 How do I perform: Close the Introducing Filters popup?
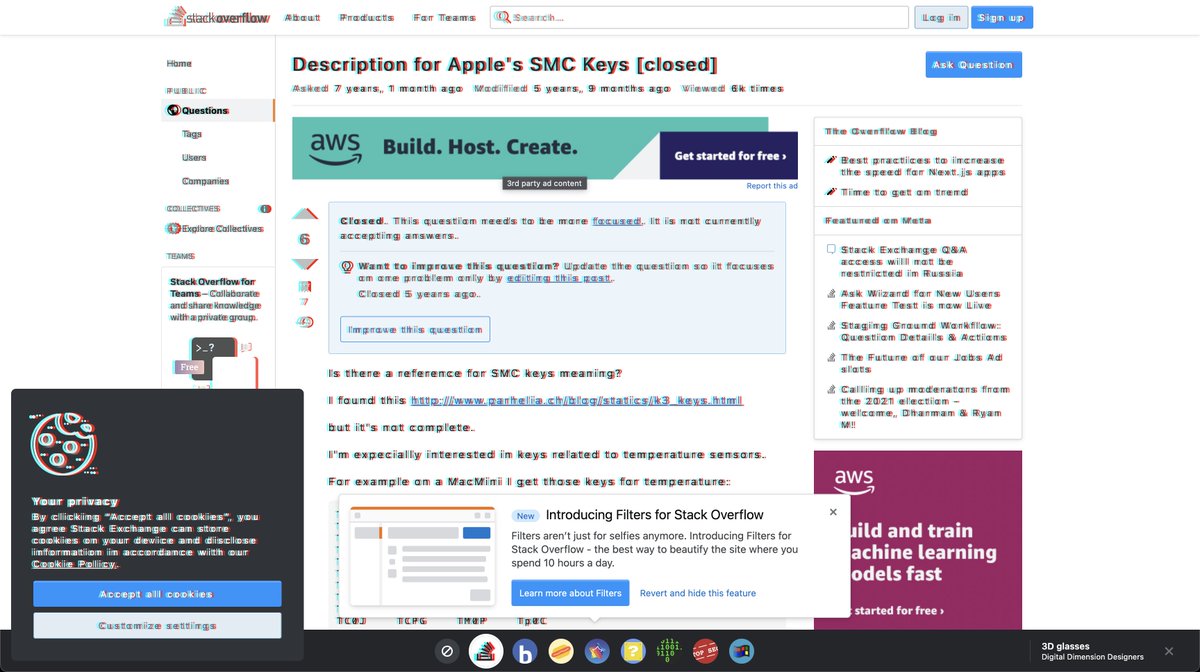point(833,512)
